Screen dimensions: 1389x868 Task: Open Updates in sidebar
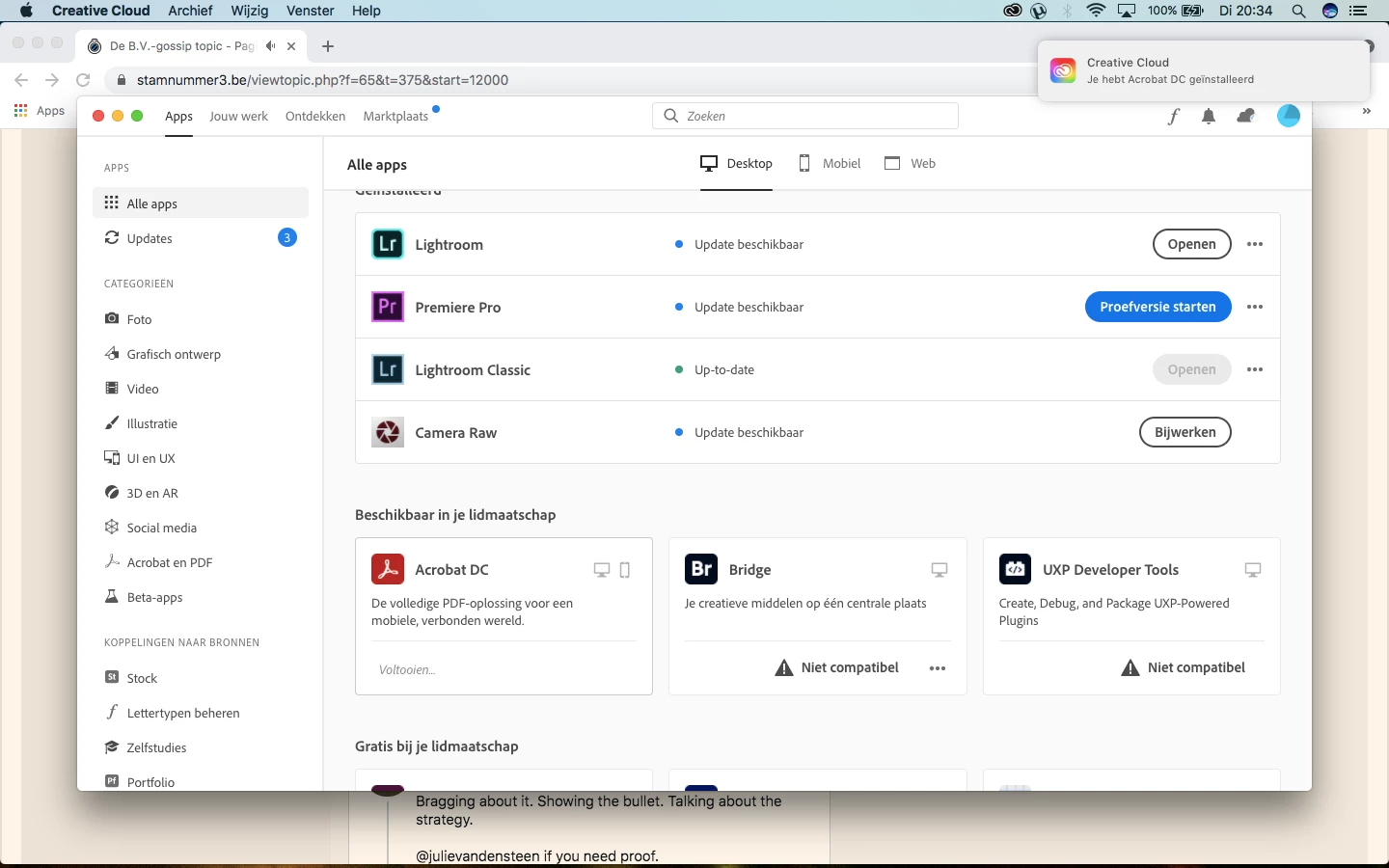(201, 238)
